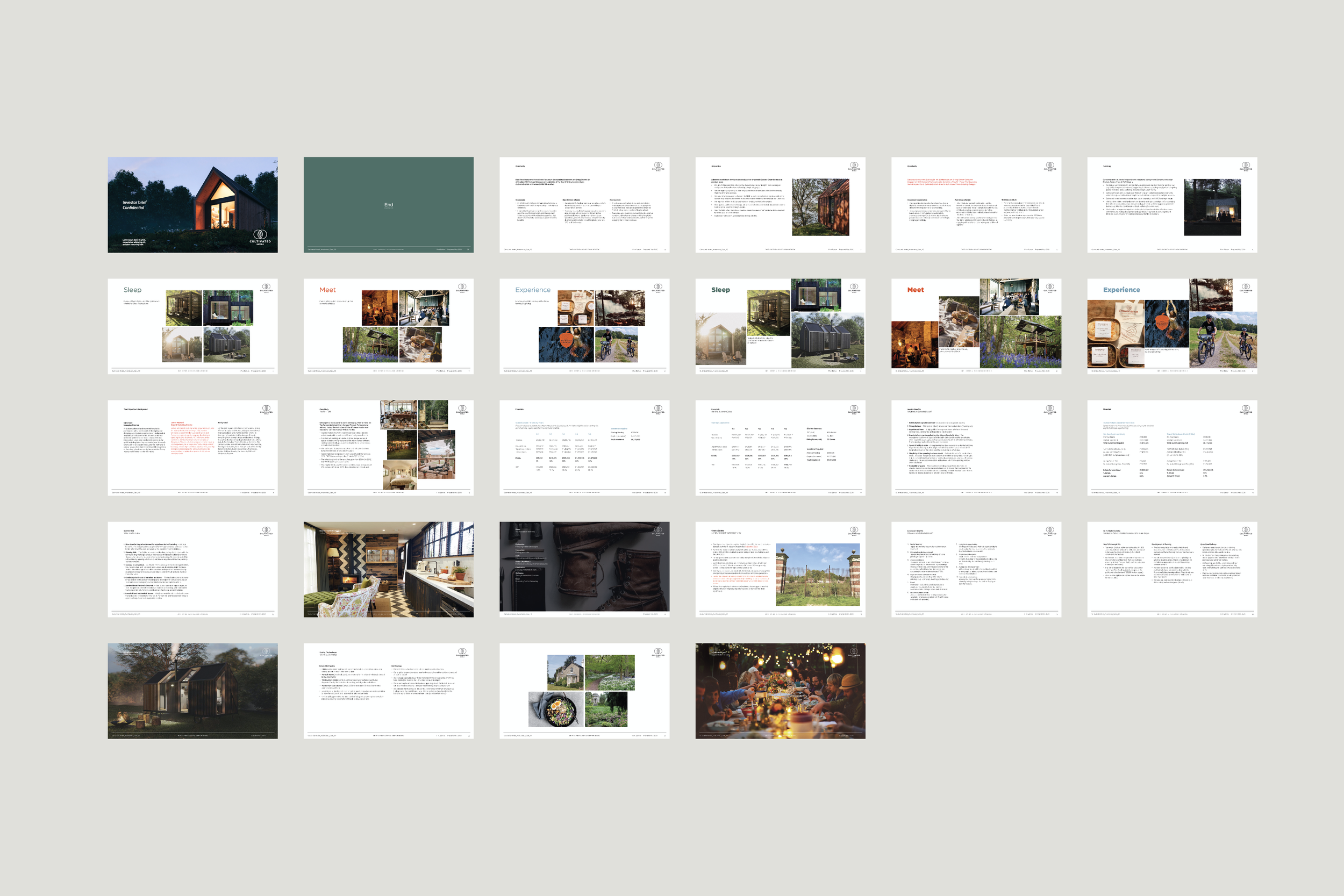Open the bold orange Meet collage slide
This screenshot has height=896, width=1344.
(976, 326)
